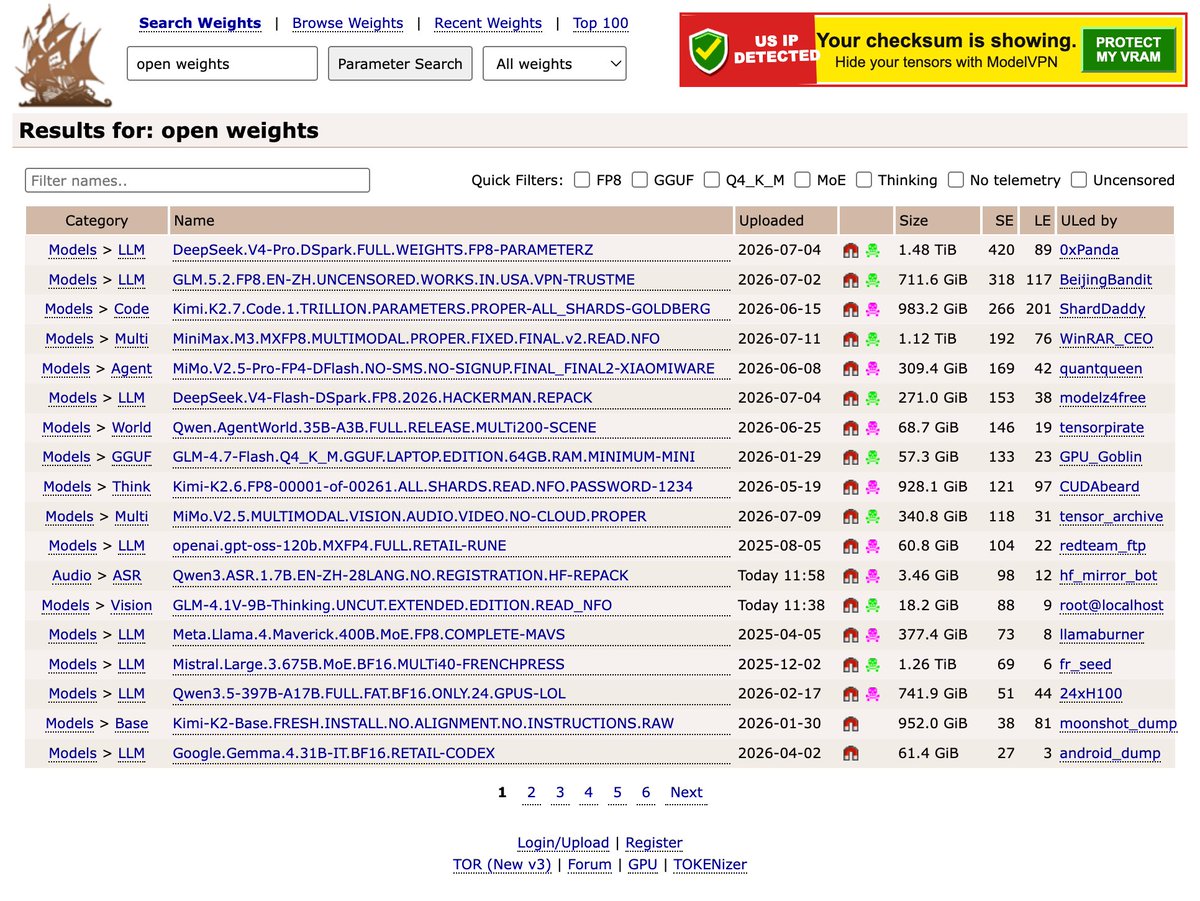
Task: Open magnet link for MiniMax.M3.MXFP8 row
Action: 851,339
